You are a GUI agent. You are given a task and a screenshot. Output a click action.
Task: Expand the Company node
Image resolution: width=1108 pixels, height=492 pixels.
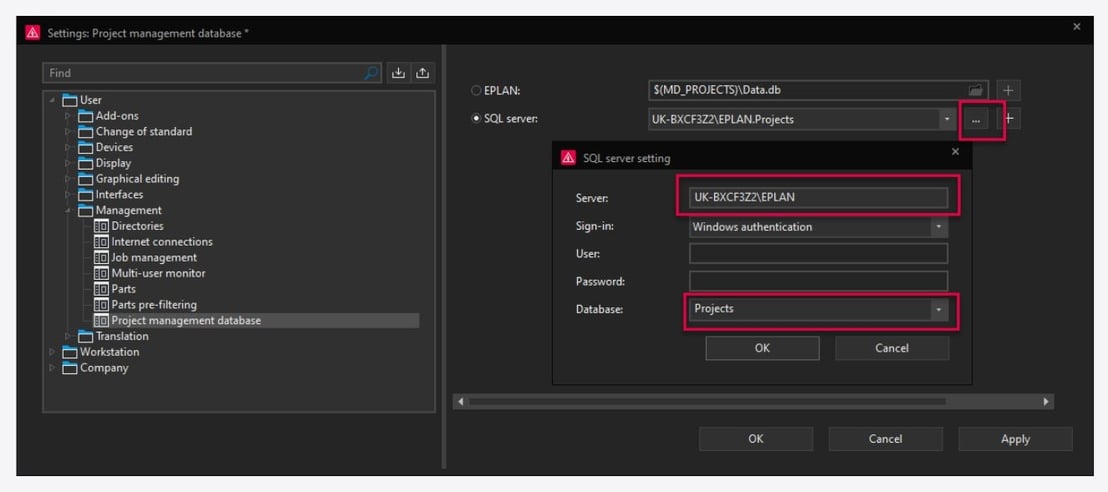(x=52, y=368)
